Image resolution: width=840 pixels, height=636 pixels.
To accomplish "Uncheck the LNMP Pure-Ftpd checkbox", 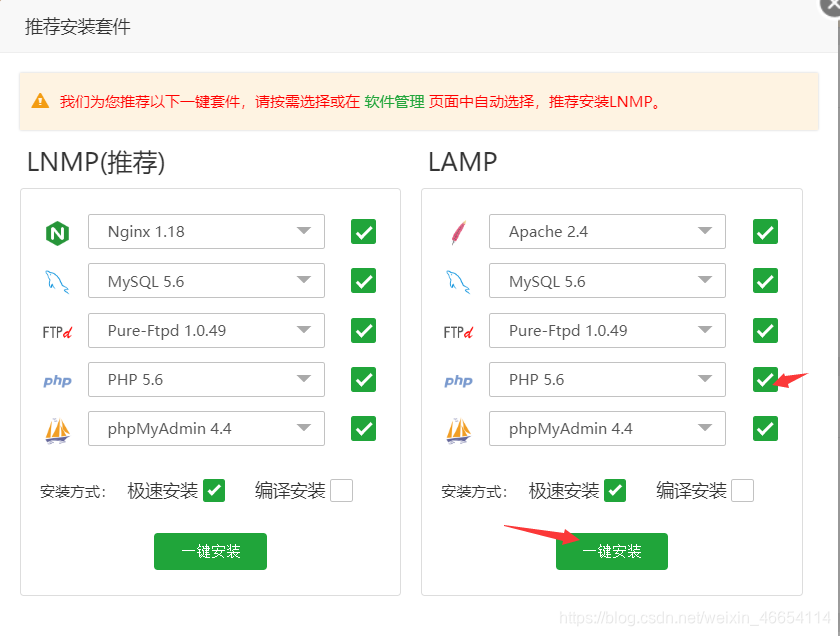I will (363, 330).
